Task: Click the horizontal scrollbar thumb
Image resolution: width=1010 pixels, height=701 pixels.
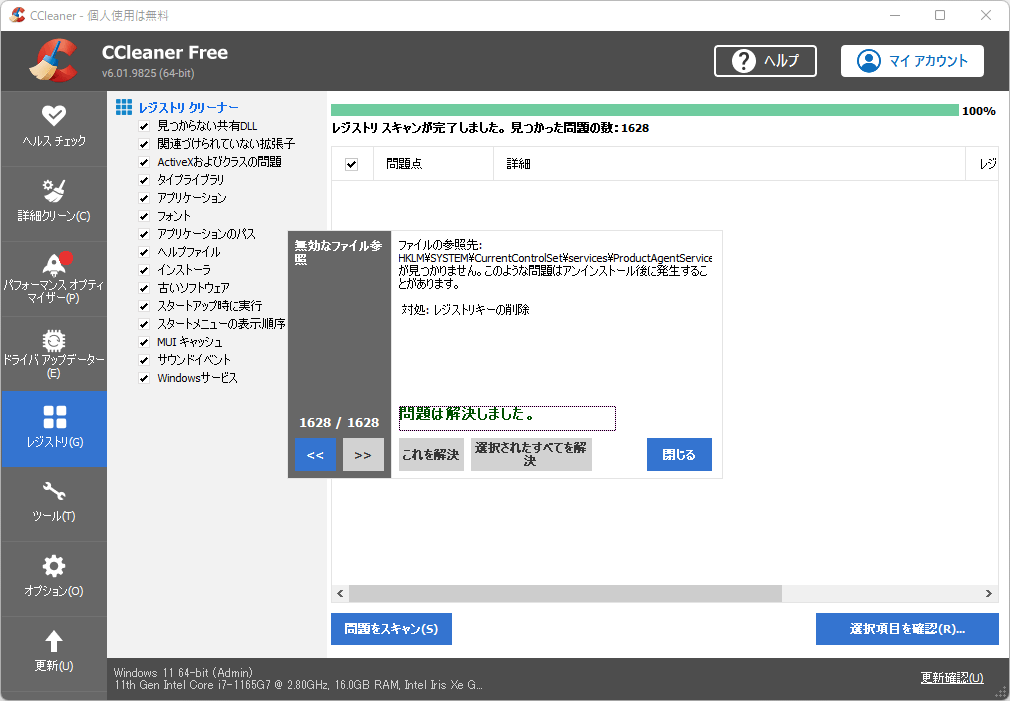Action: coord(566,593)
